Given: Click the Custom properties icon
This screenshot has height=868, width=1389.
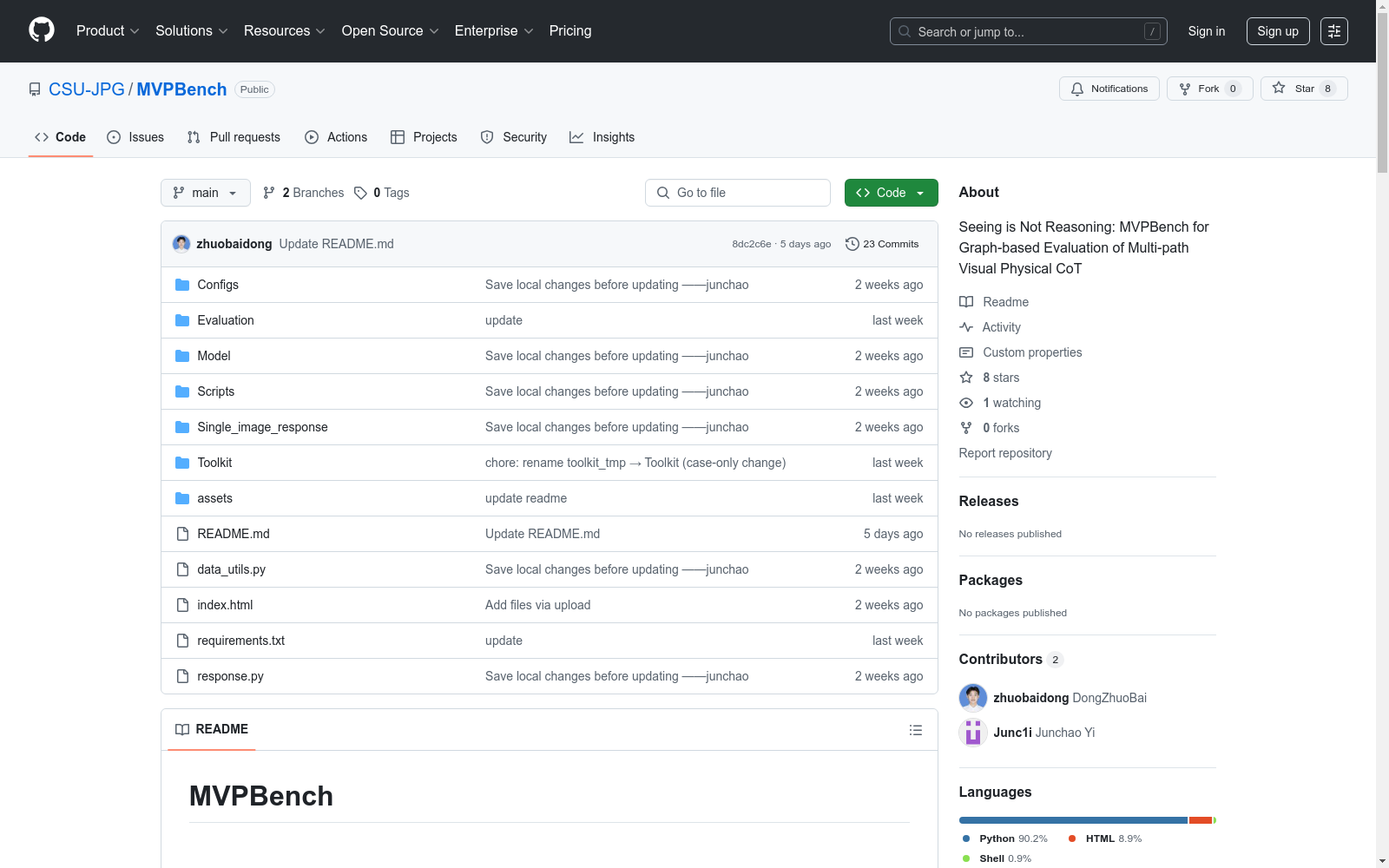Looking at the screenshot, I should (x=966, y=352).
